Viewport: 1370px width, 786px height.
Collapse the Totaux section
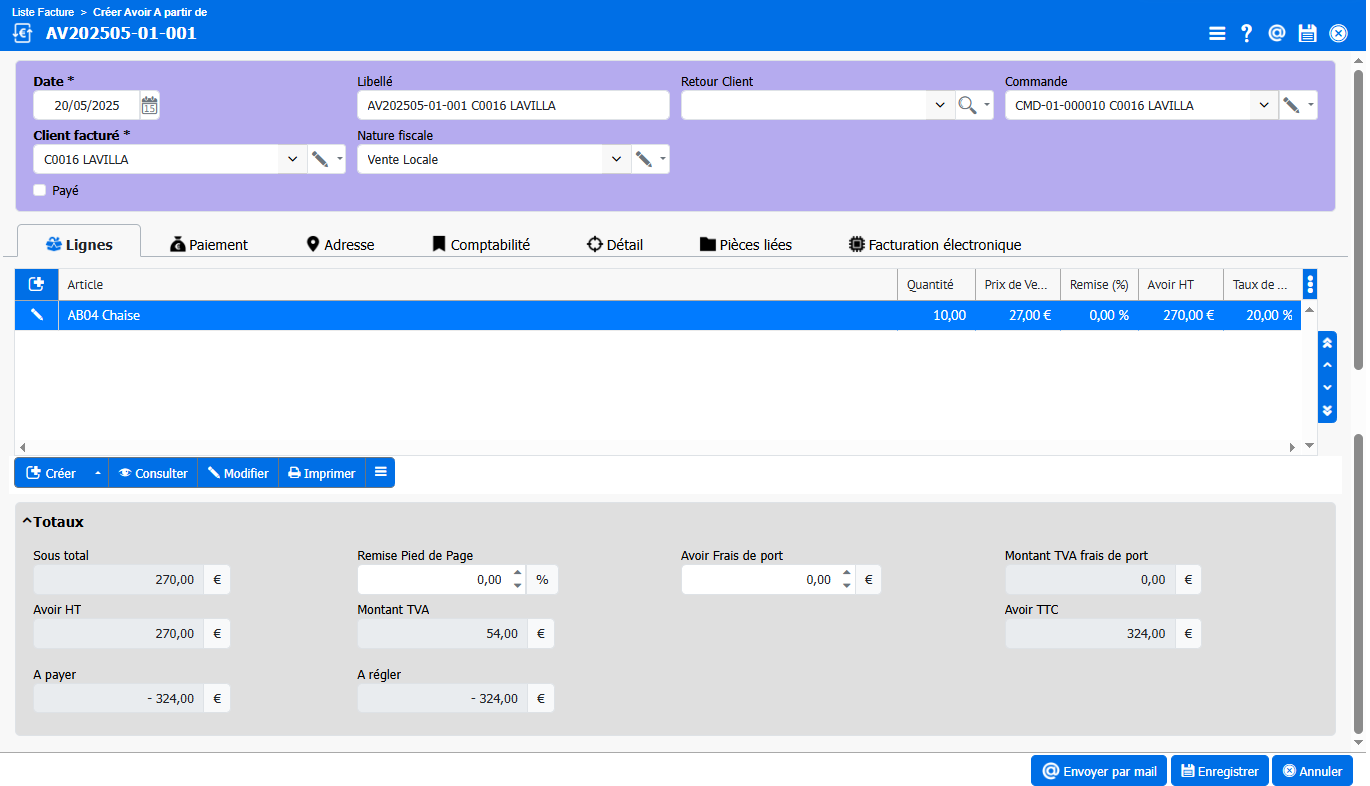28,522
